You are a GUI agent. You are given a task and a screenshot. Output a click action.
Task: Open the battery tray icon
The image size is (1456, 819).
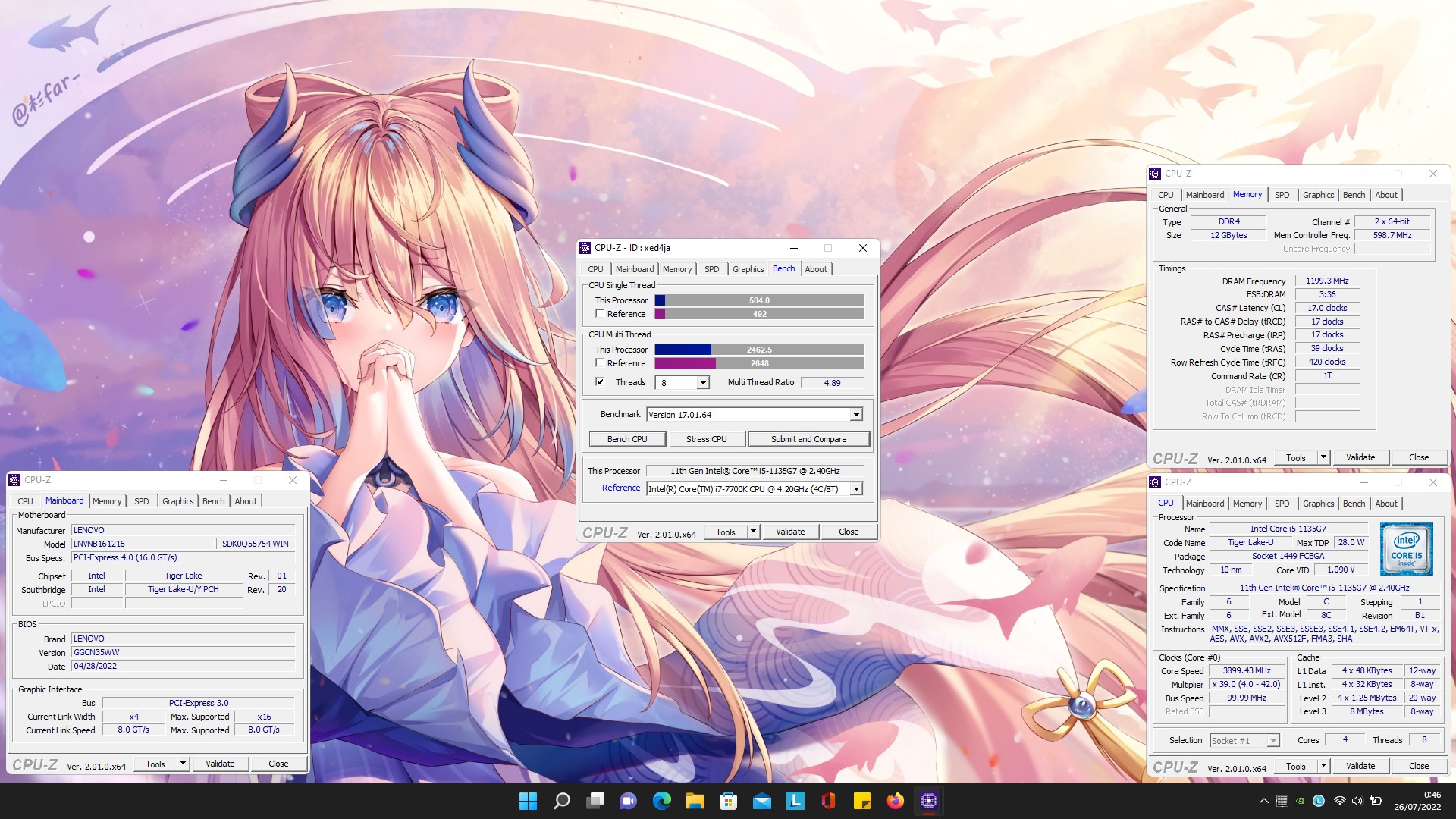coord(1376,801)
